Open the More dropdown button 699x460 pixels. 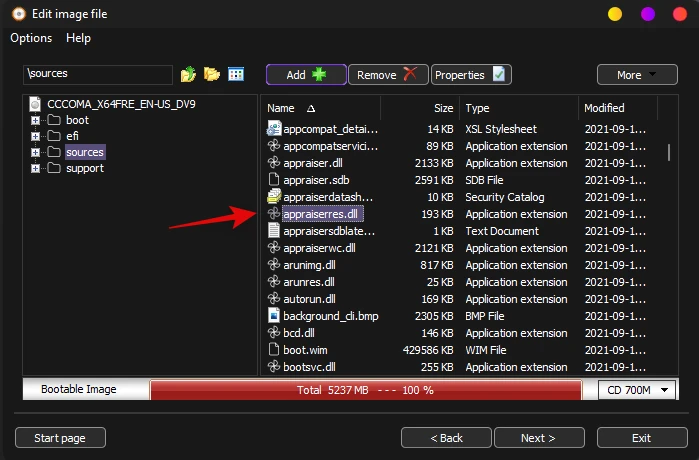coord(636,75)
